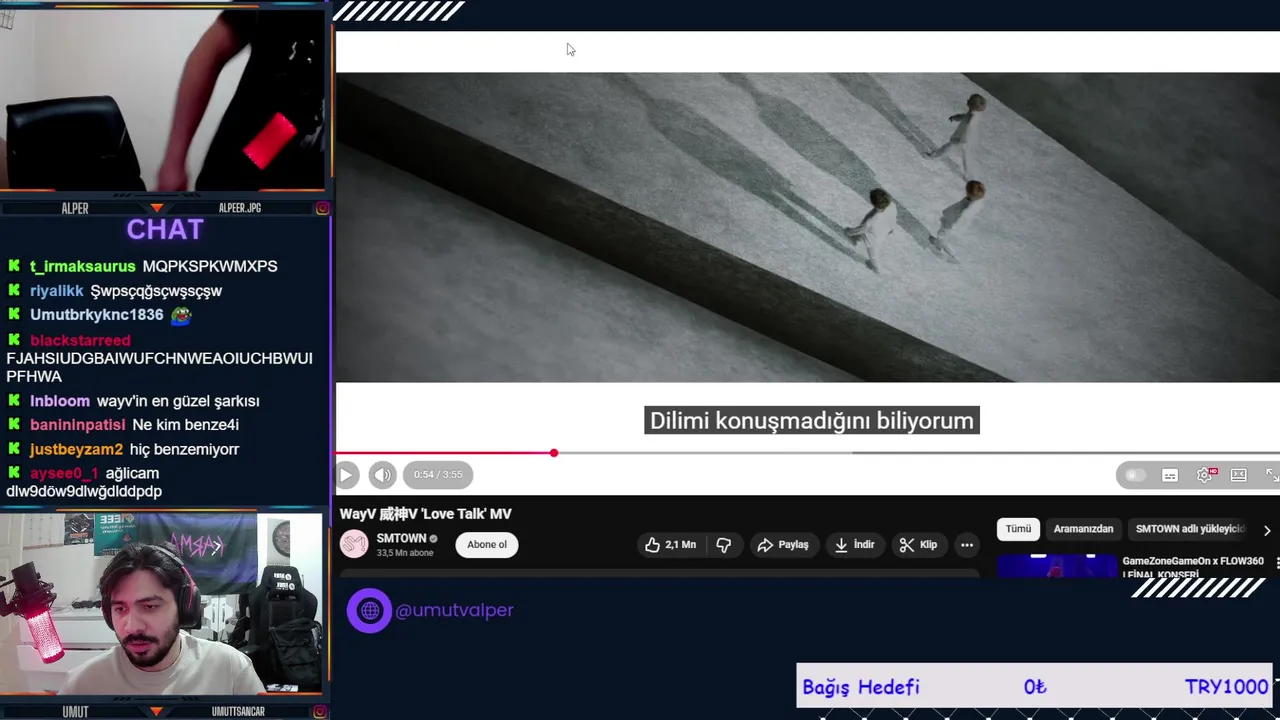
Task: Click username justbeyzam2 in chat
Action: click(76, 450)
